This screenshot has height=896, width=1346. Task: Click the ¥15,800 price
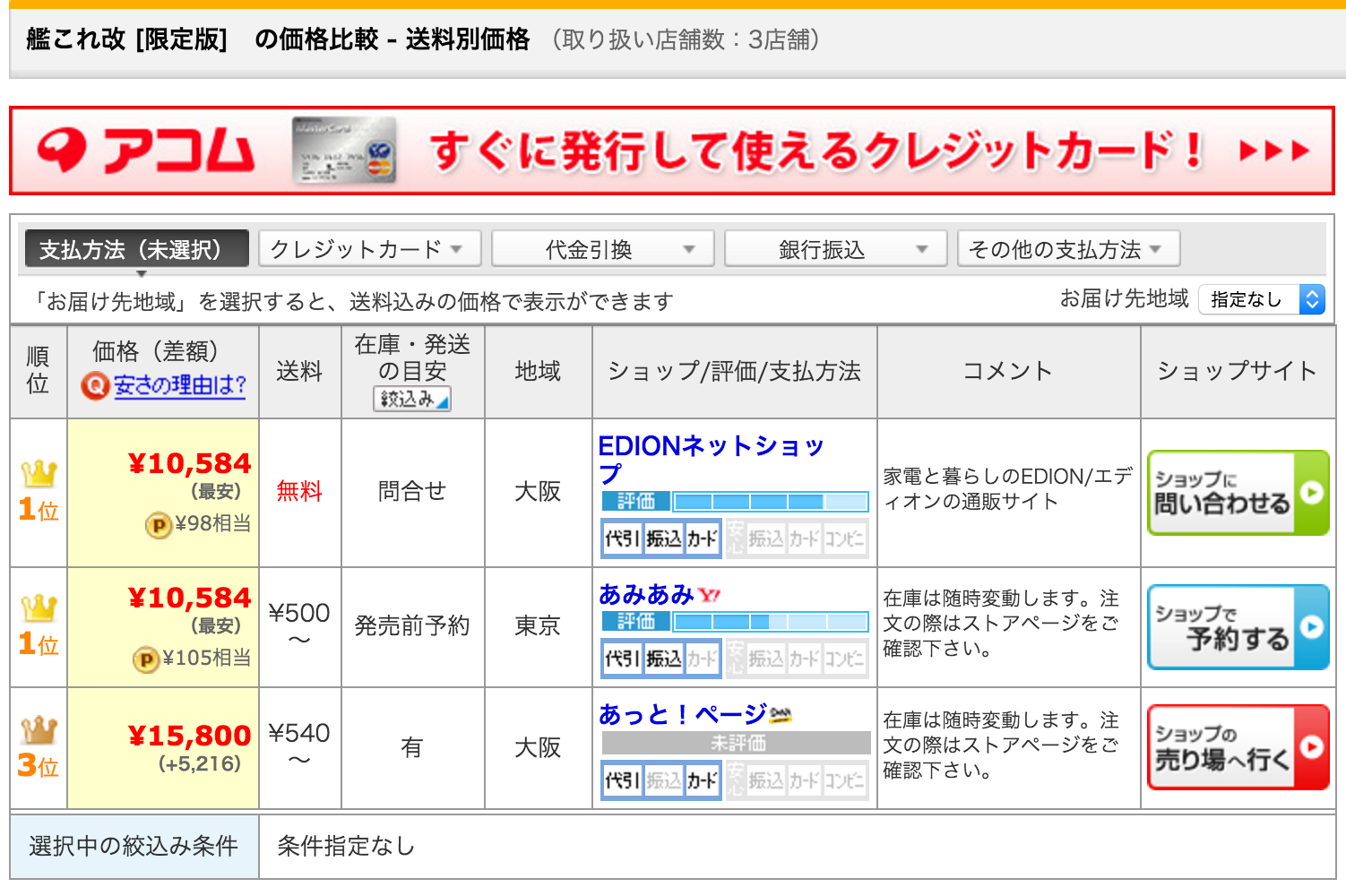click(x=189, y=736)
